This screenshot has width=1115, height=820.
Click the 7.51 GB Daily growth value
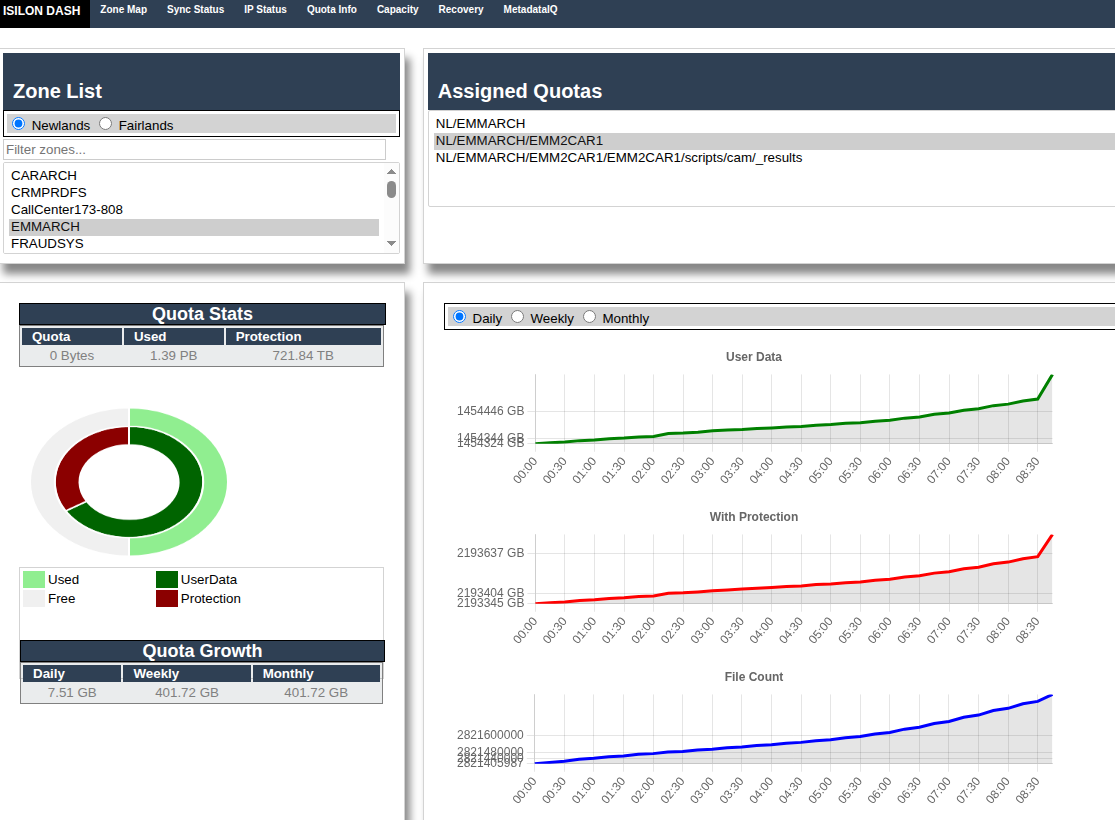pos(72,693)
